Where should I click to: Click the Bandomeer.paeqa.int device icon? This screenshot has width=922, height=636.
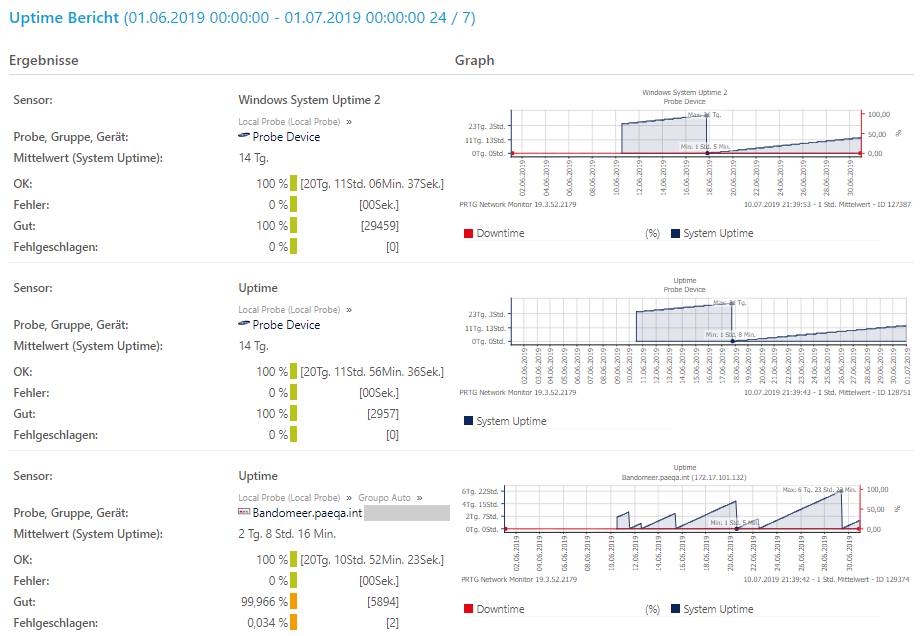[x=244, y=512]
